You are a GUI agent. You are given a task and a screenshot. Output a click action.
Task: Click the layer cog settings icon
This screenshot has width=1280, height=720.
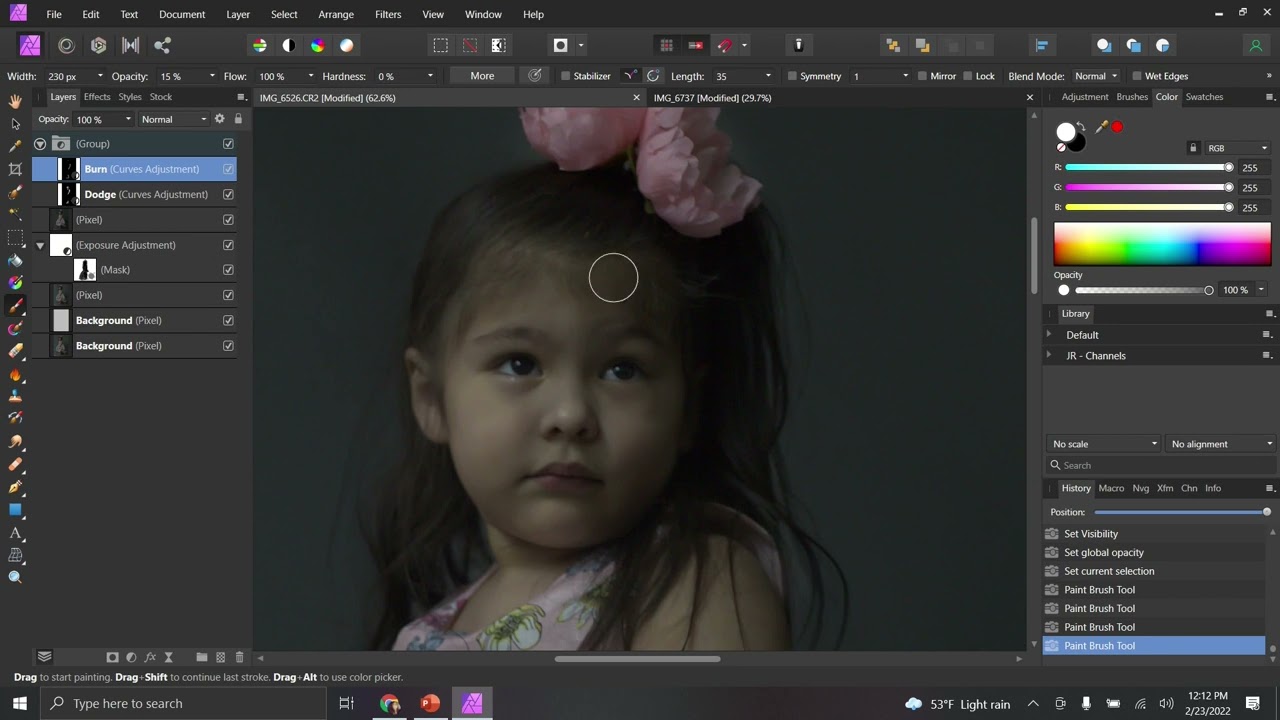click(x=220, y=119)
